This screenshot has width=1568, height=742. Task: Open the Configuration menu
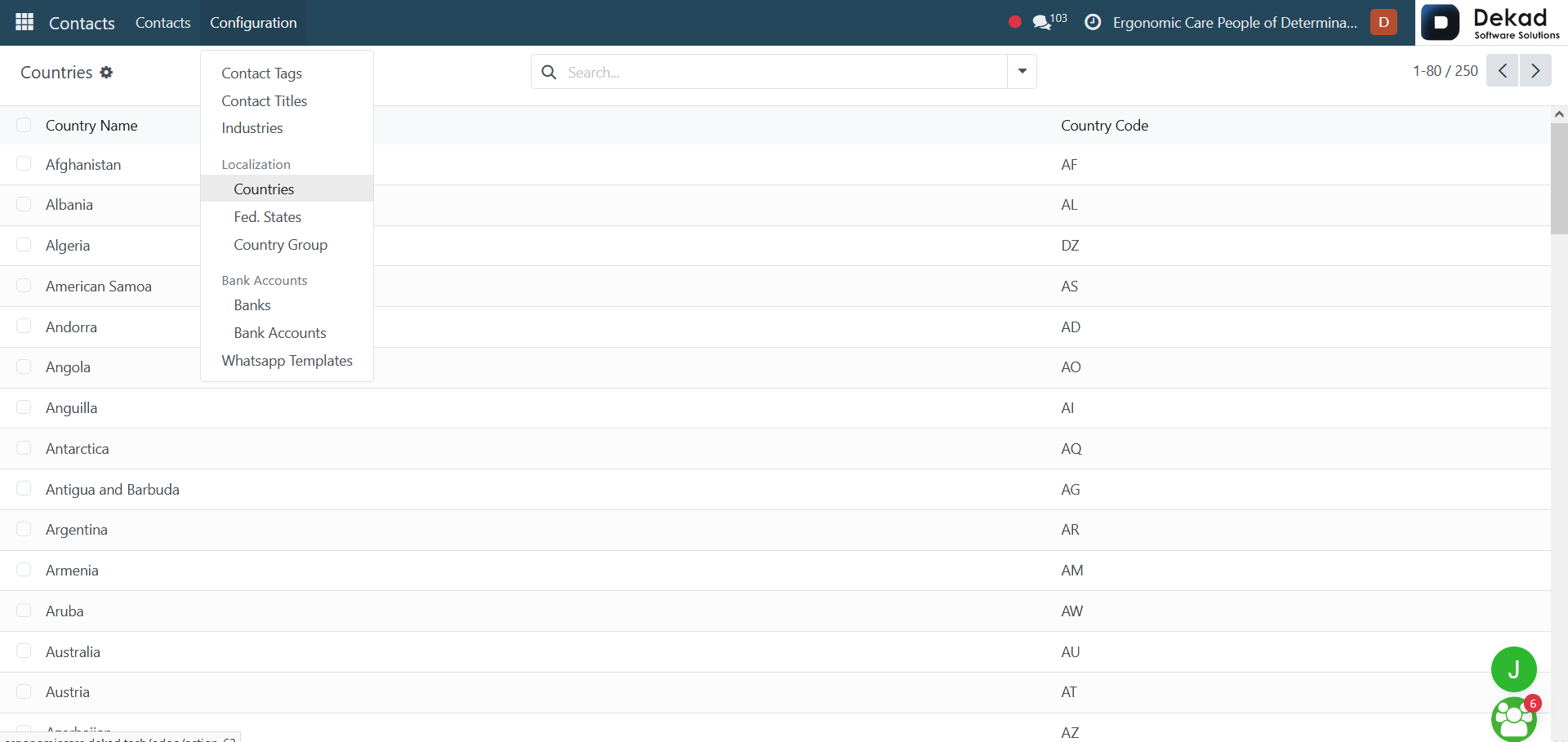[253, 22]
